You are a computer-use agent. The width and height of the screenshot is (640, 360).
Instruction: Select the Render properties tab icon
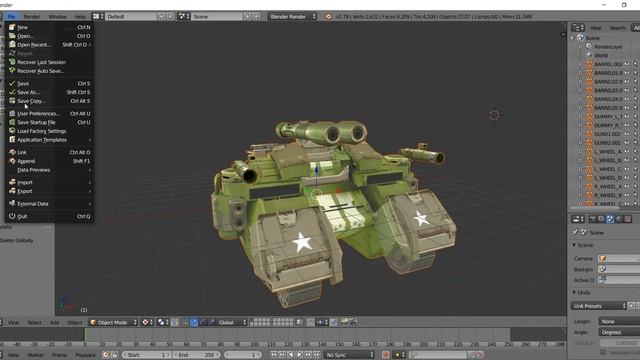592,219
